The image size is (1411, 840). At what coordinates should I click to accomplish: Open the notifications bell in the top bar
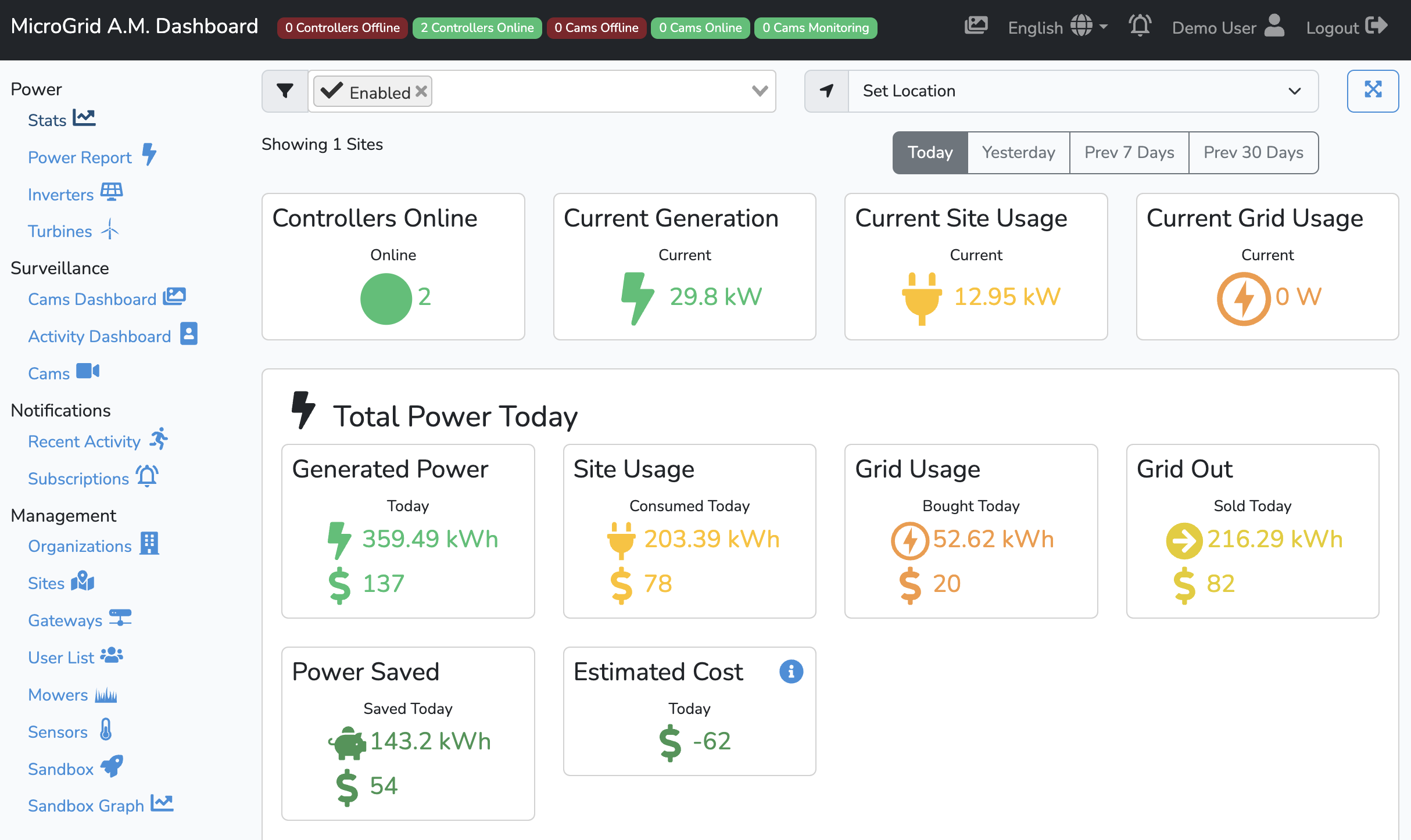pyautogui.click(x=1140, y=26)
